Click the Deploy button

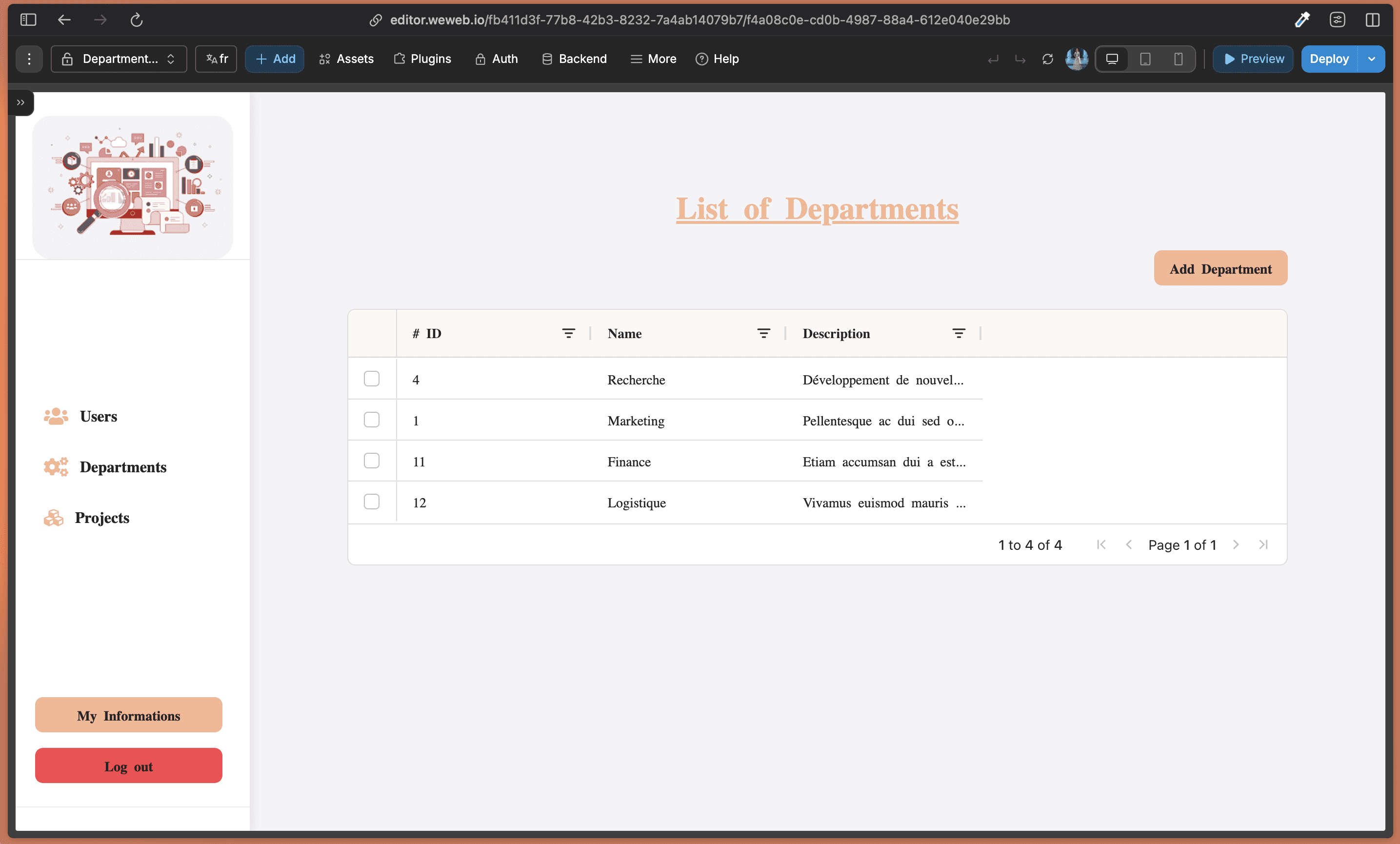point(1330,59)
